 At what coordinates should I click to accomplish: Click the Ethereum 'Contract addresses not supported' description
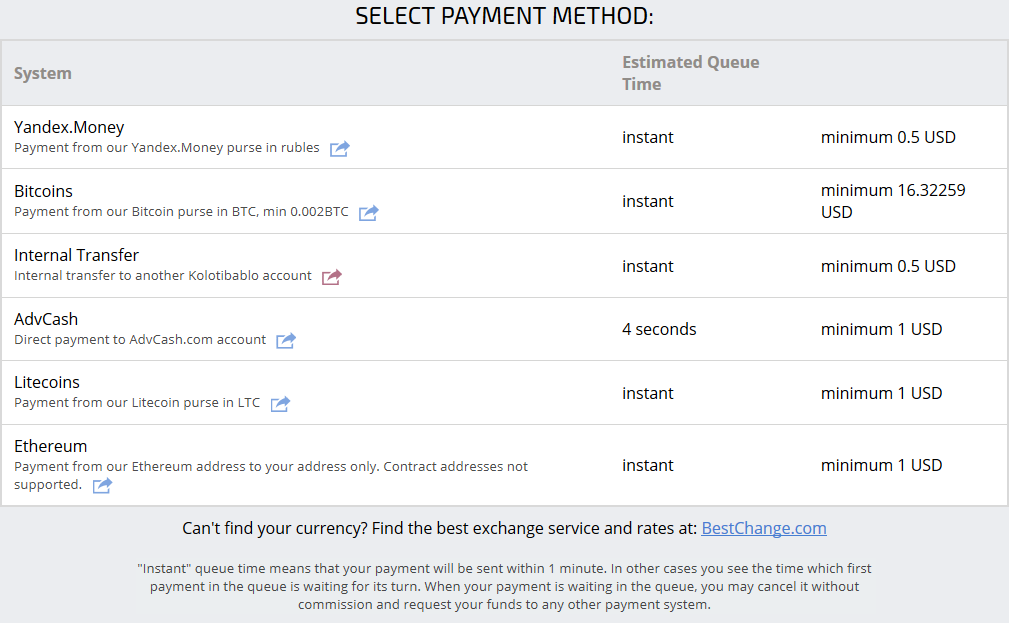271,475
